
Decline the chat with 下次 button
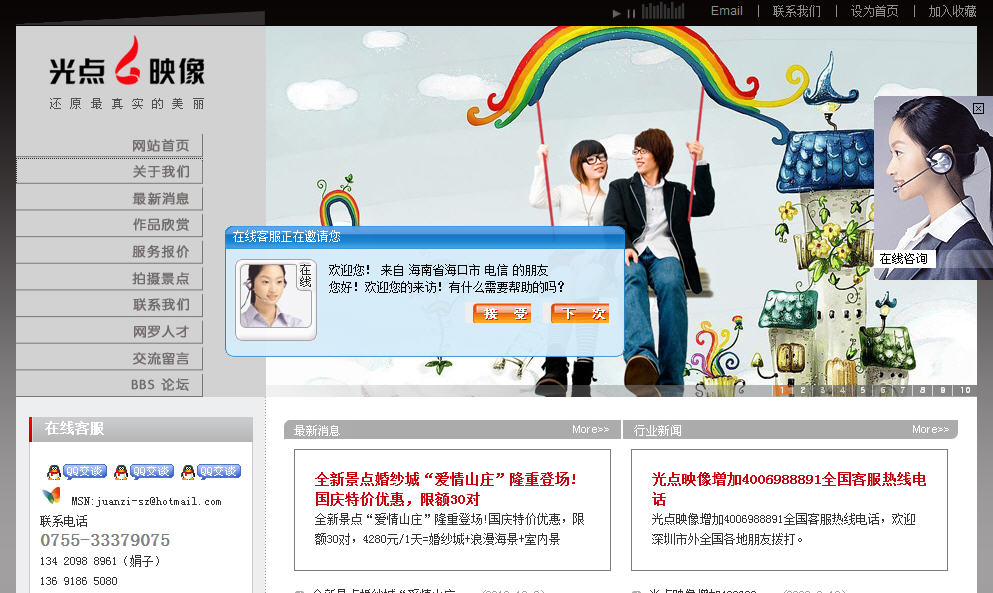pos(580,314)
